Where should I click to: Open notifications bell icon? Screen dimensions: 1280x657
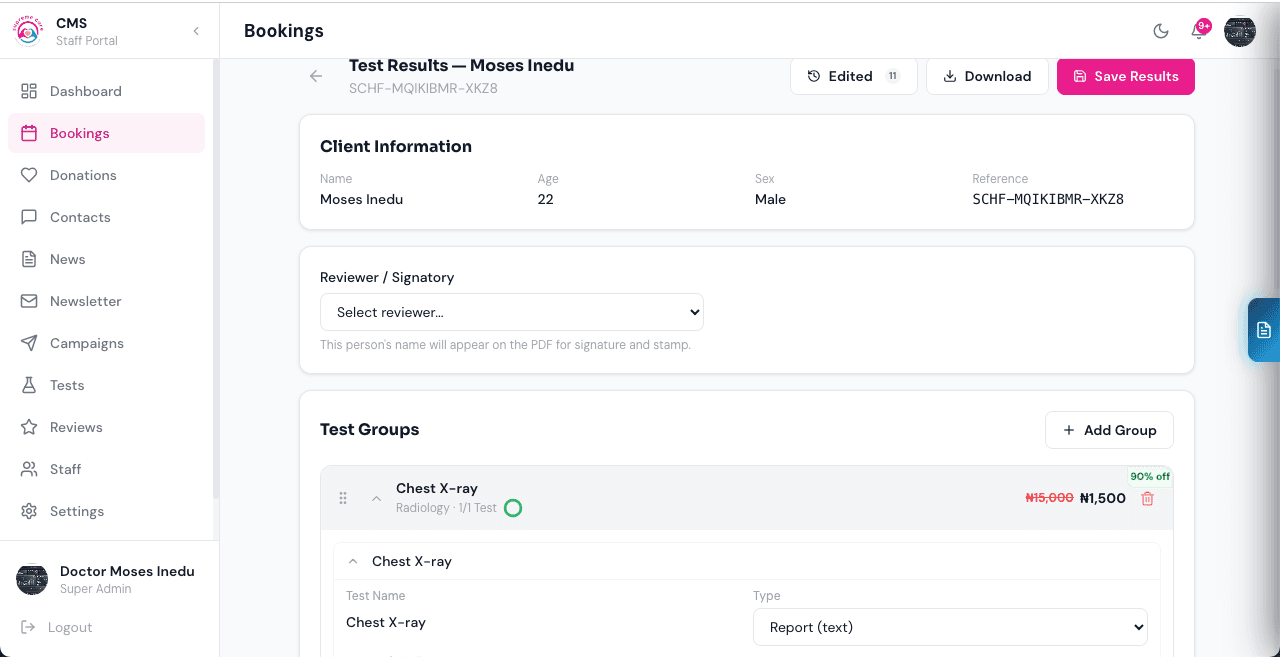pos(1198,31)
